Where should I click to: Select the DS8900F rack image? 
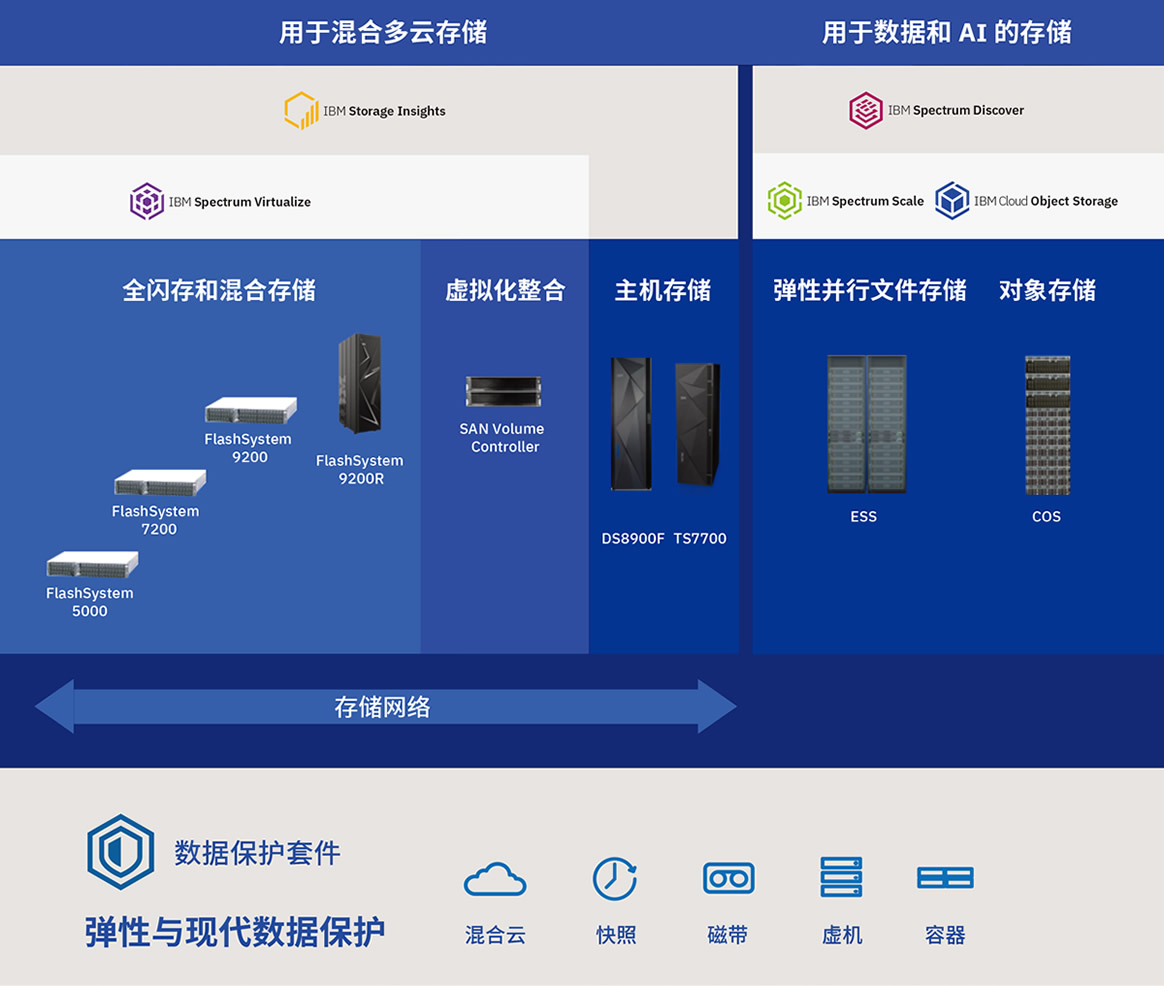[631, 424]
